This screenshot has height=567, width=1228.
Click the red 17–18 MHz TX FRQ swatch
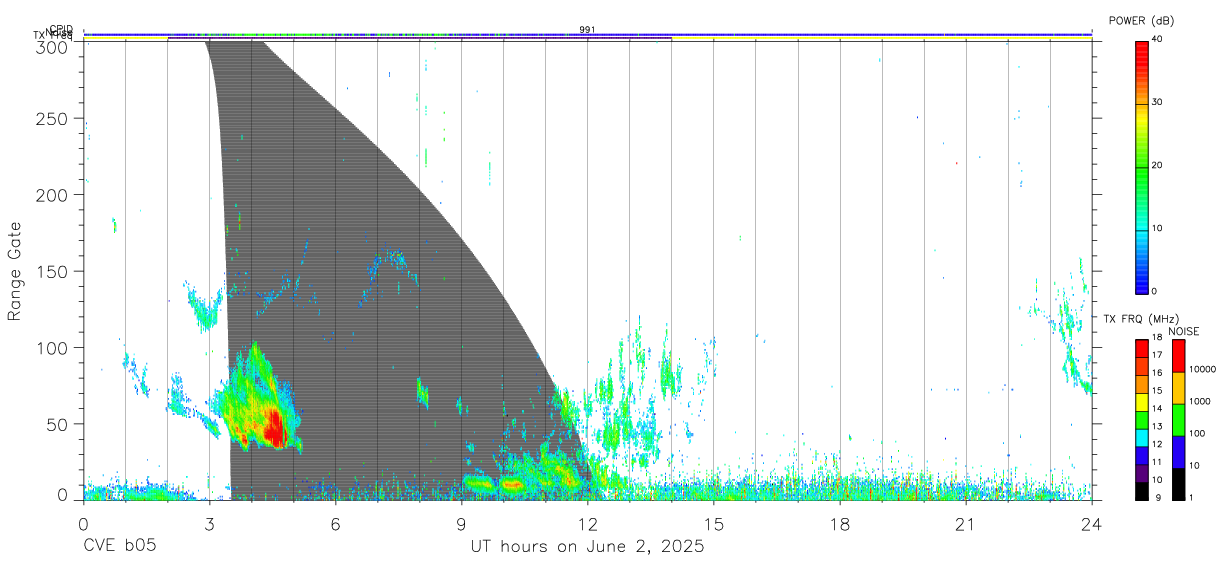tap(1142, 348)
